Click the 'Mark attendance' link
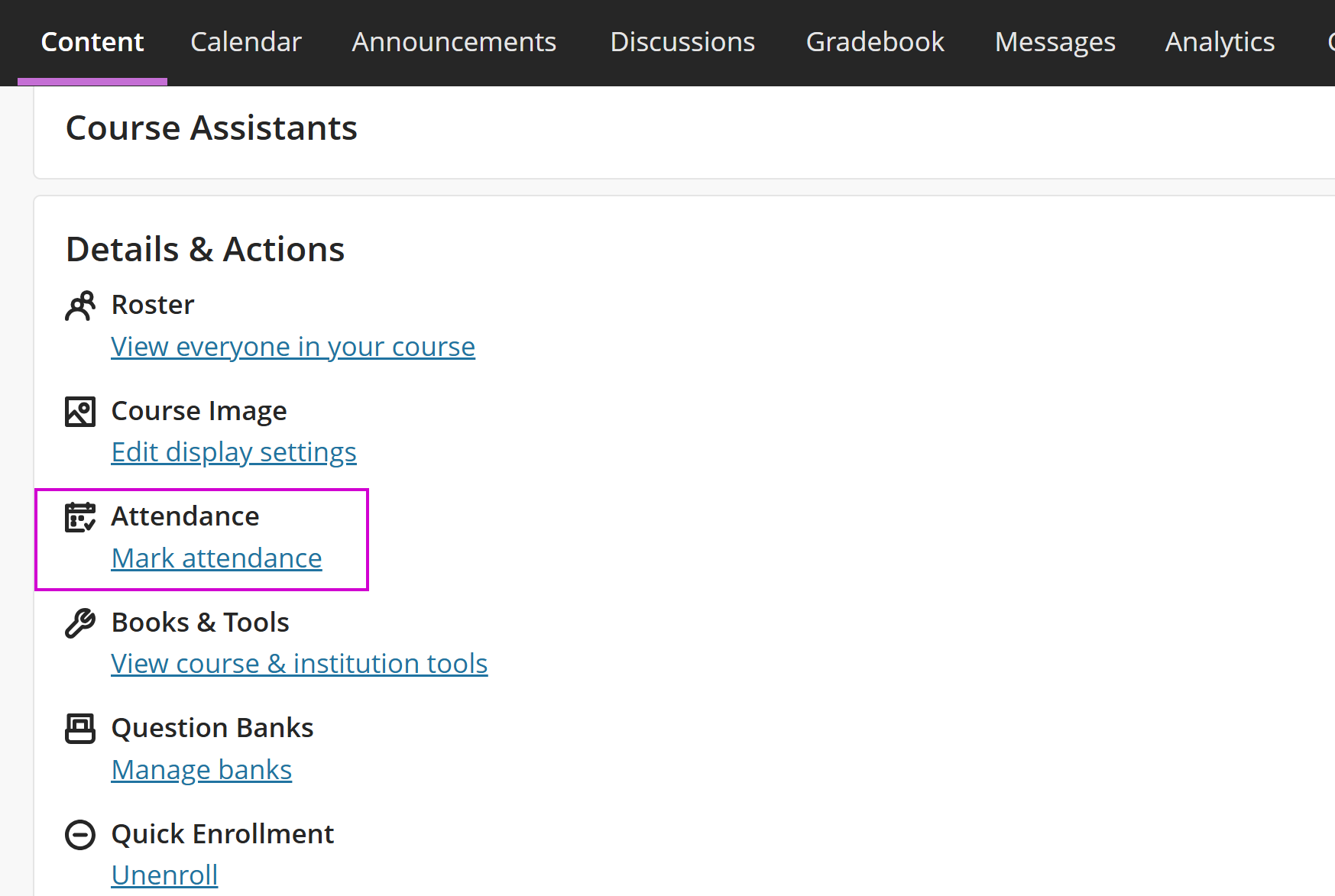 point(217,558)
